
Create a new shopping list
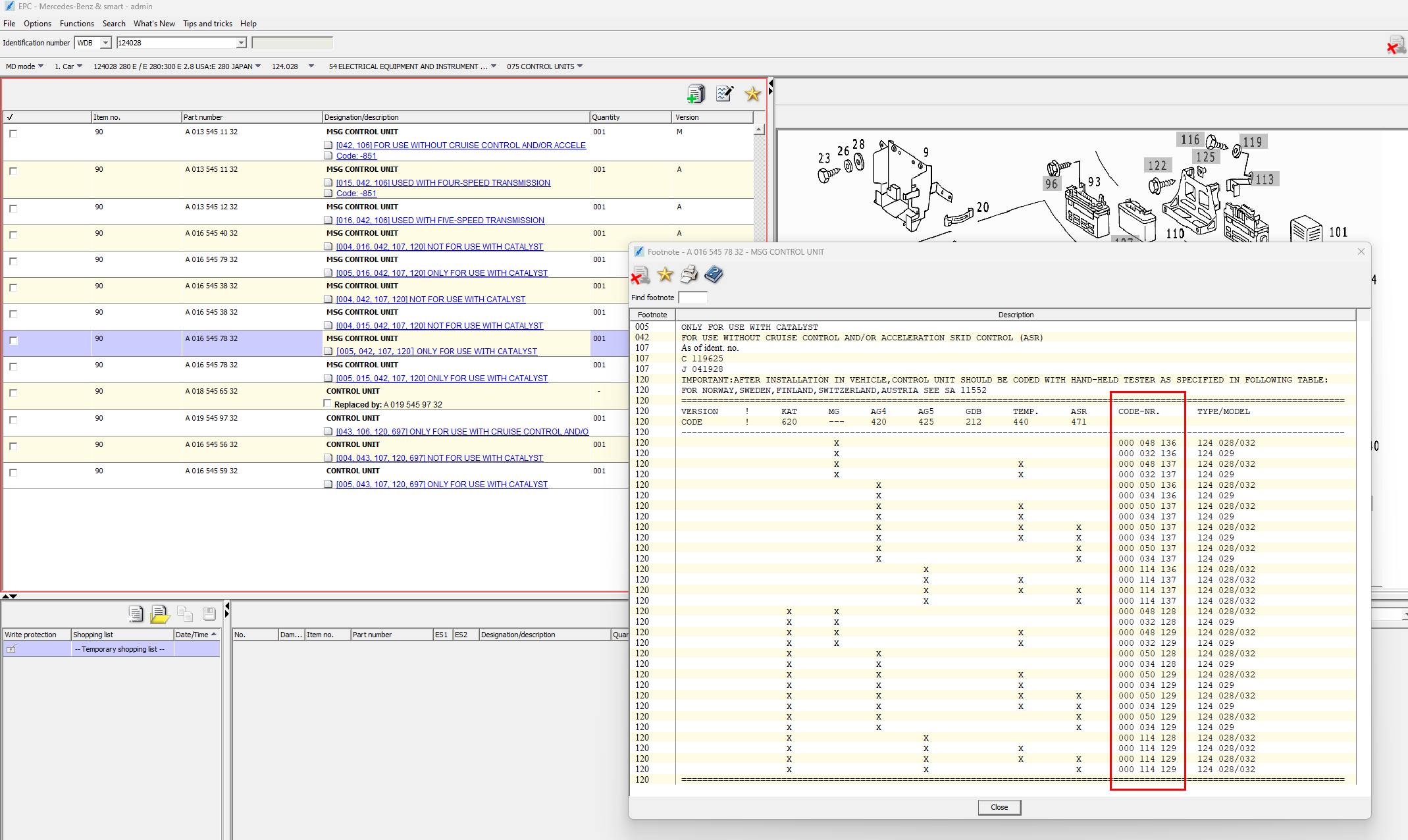coord(136,614)
